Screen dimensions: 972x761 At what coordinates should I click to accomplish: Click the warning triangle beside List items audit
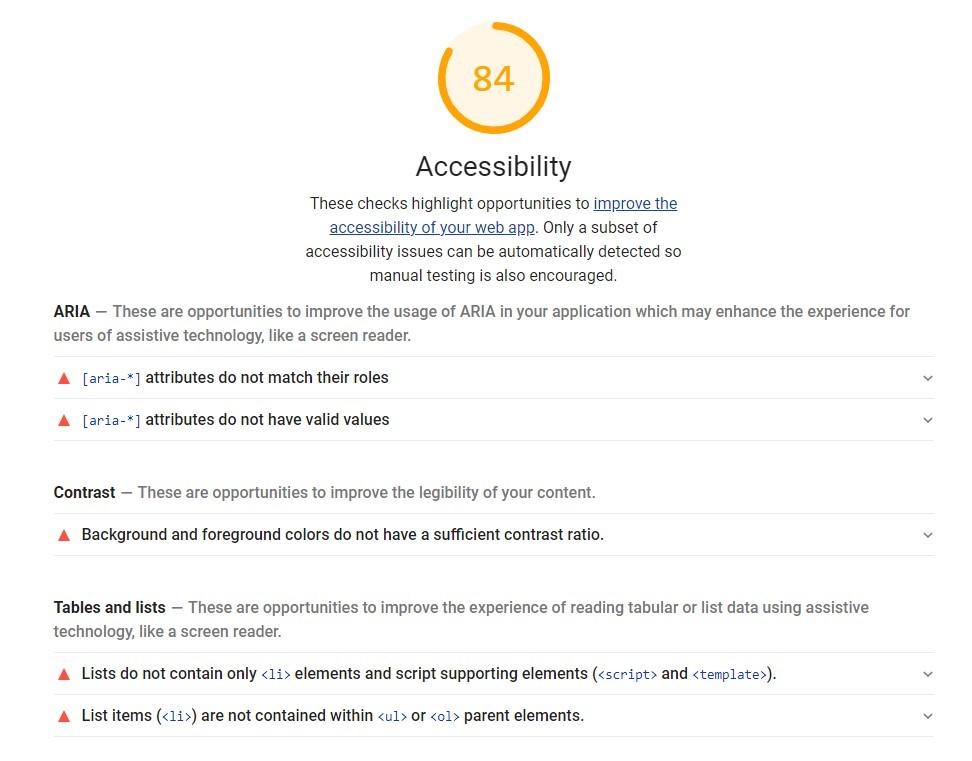coord(64,716)
